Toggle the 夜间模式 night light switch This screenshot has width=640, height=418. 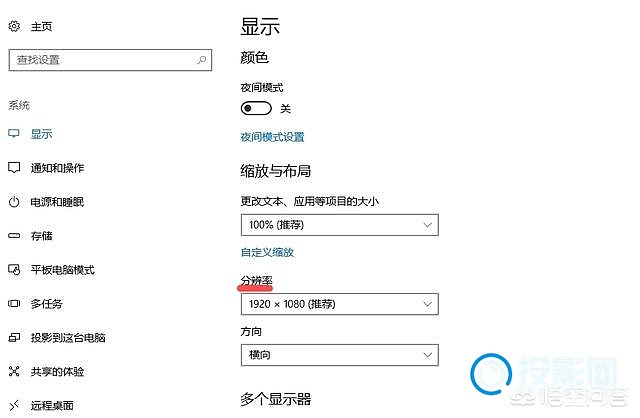[x=256, y=108]
